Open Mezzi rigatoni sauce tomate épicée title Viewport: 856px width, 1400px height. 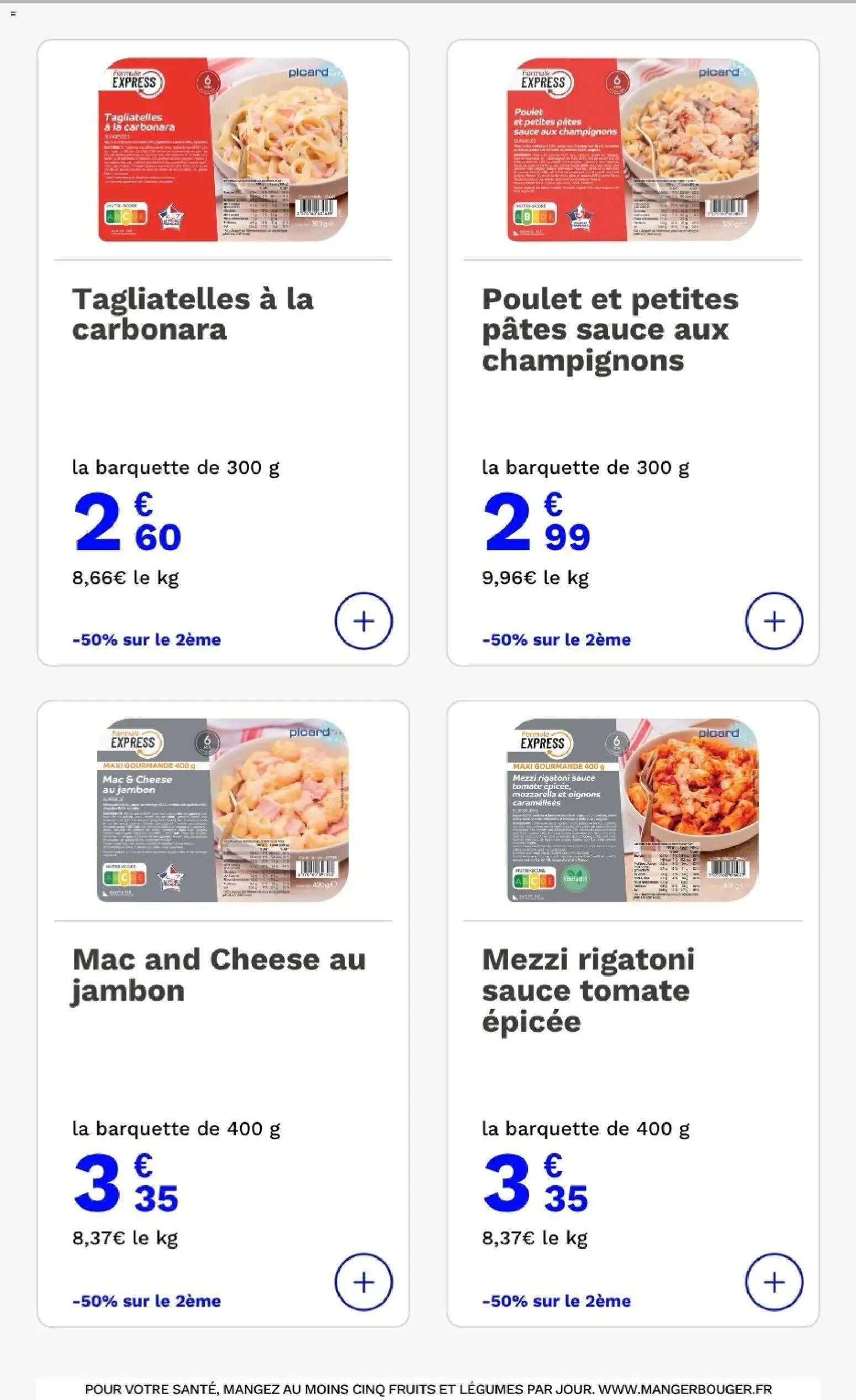pos(588,990)
